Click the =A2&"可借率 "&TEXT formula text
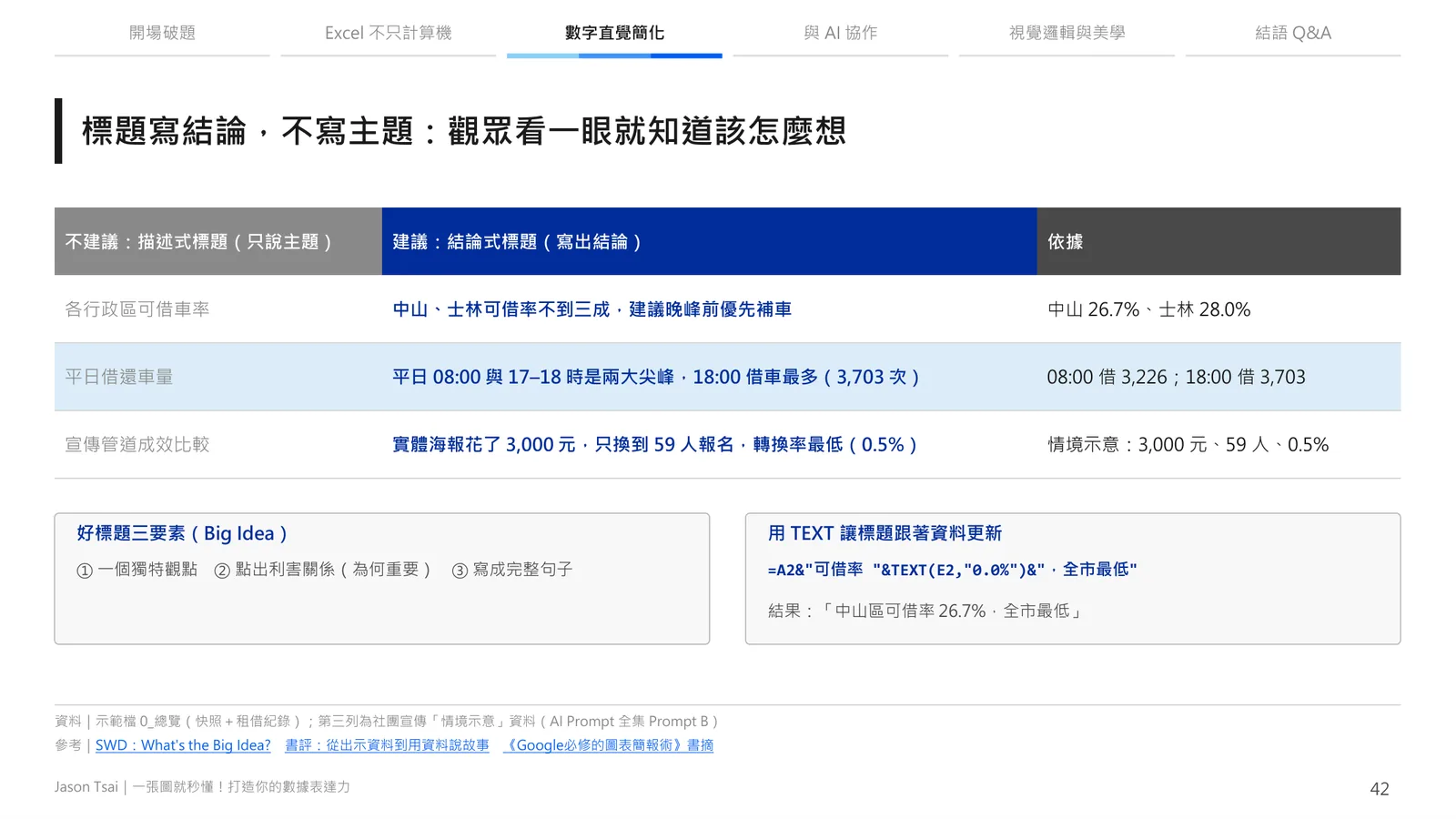 point(952,570)
